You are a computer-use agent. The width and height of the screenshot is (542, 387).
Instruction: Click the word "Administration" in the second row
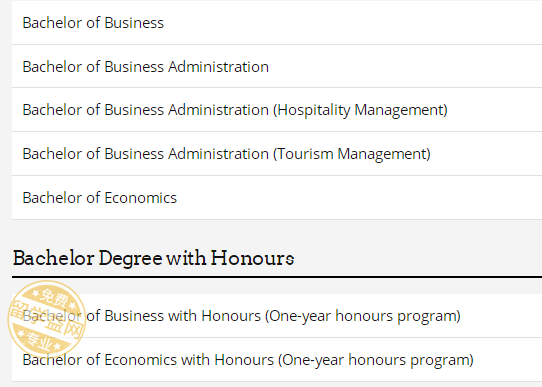(x=218, y=67)
